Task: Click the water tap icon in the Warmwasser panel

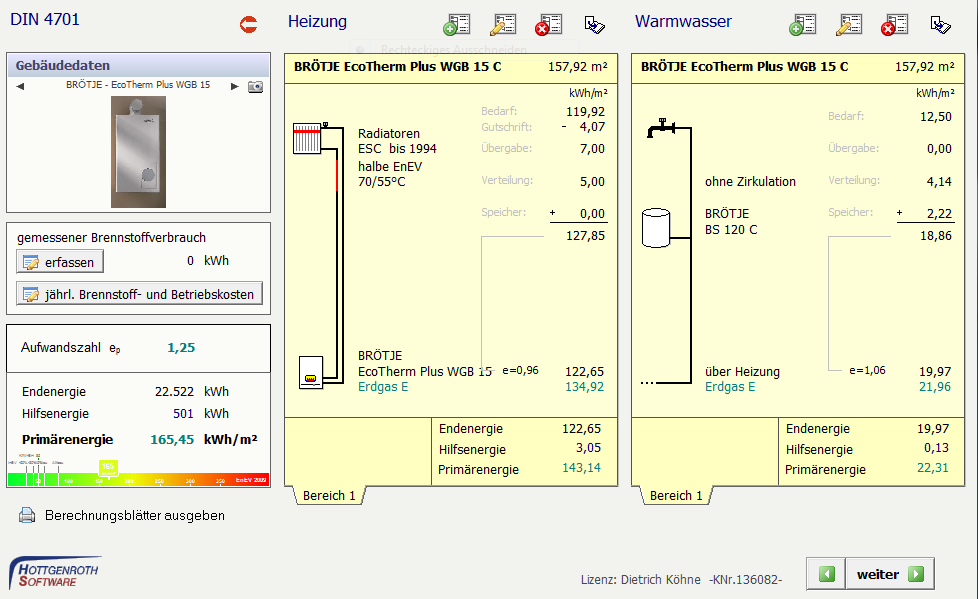Action: click(661, 128)
